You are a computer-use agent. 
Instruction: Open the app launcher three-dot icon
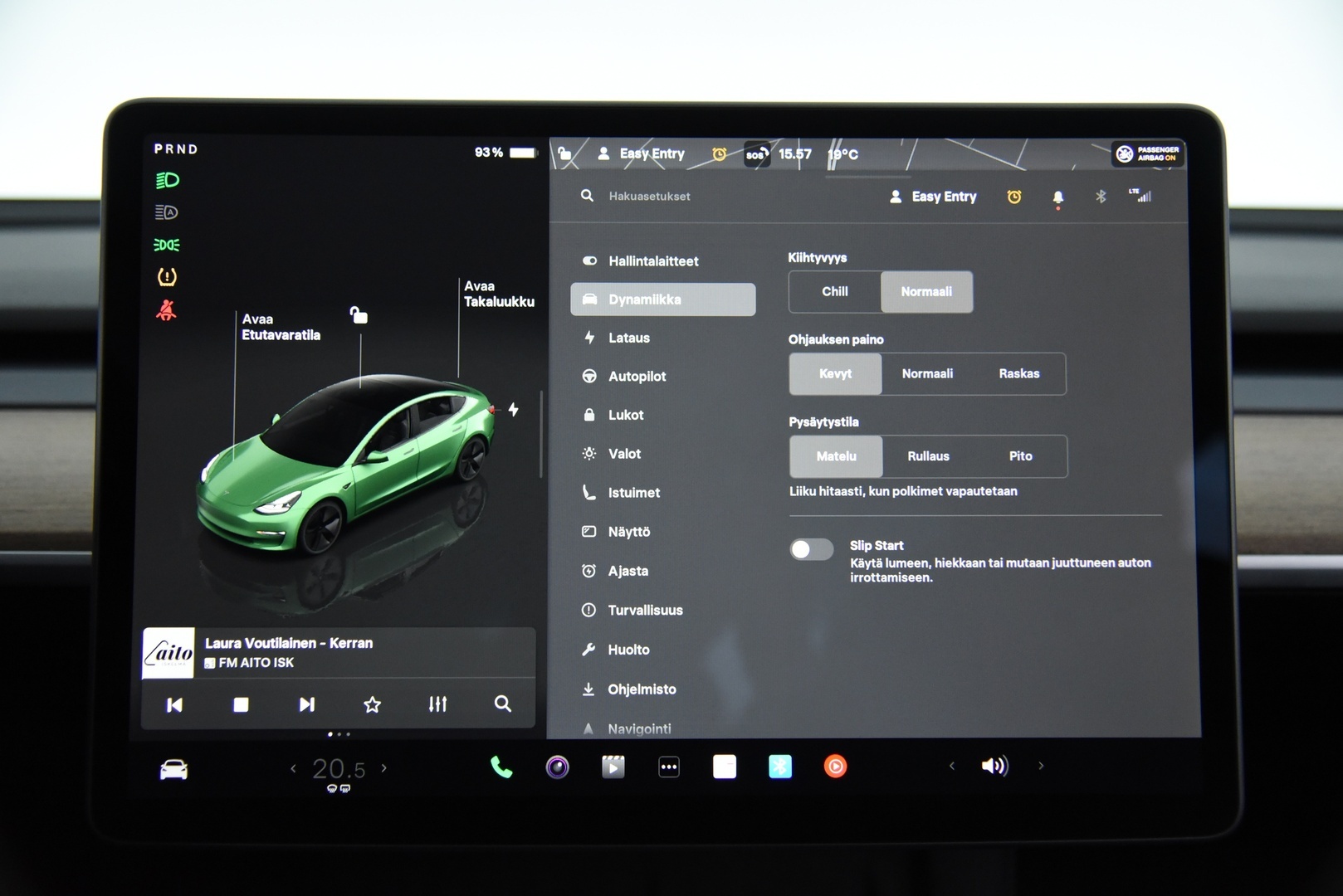(669, 767)
